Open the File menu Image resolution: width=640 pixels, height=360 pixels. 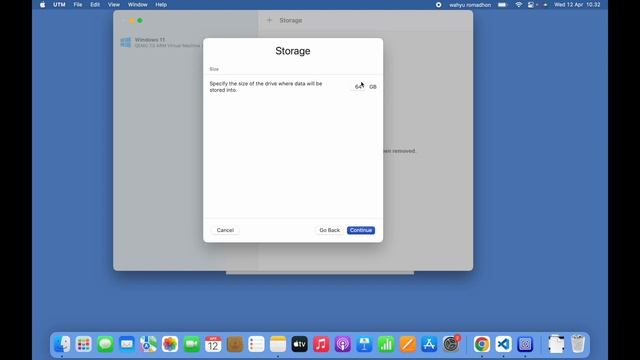coord(78,5)
